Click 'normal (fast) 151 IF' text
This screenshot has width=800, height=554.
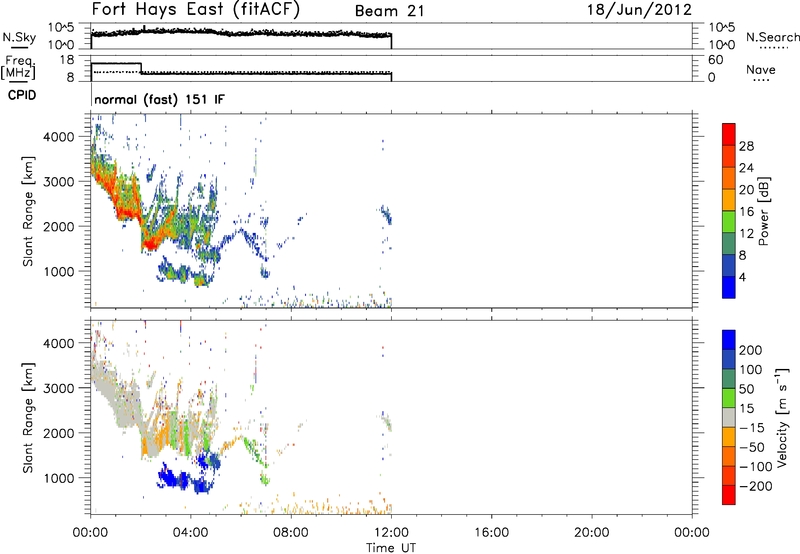click(159, 99)
